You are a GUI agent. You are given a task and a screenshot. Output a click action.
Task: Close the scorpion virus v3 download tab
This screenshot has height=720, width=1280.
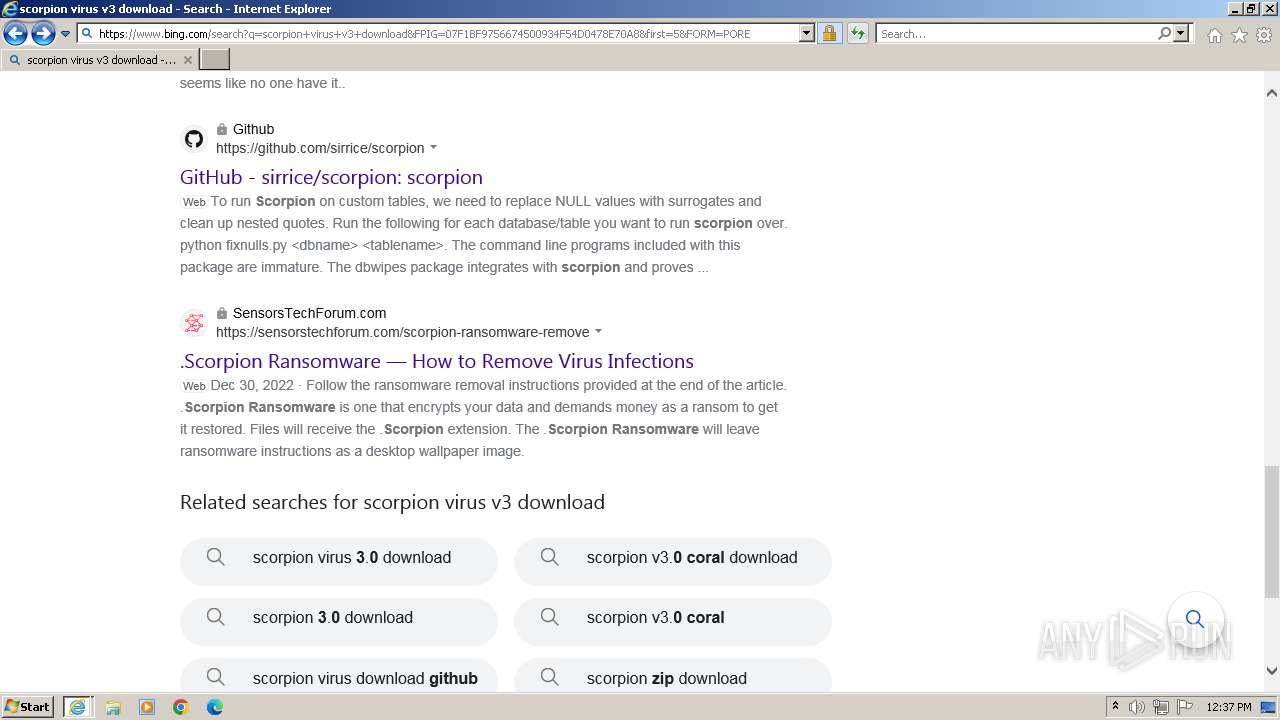(187, 60)
